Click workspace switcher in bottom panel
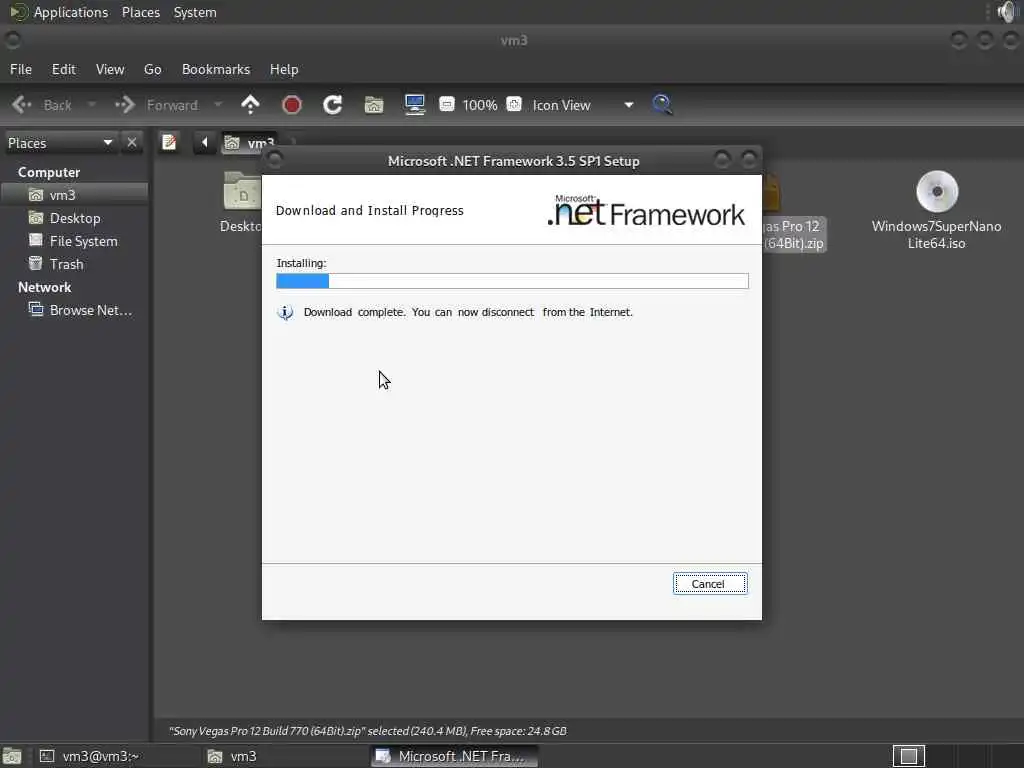 (x=908, y=756)
